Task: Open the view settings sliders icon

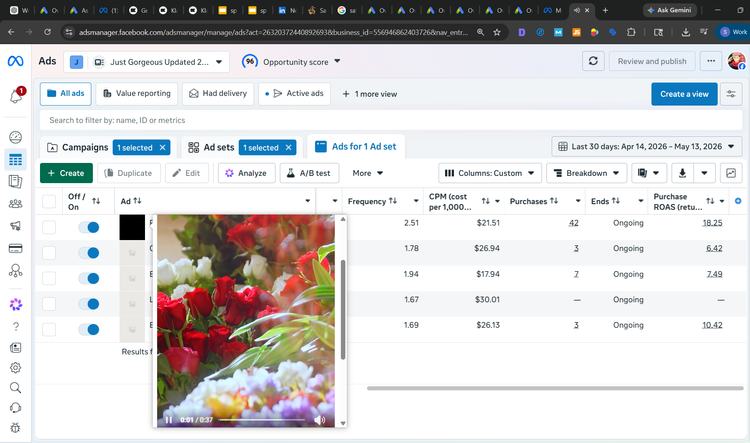Action: [x=731, y=94]
